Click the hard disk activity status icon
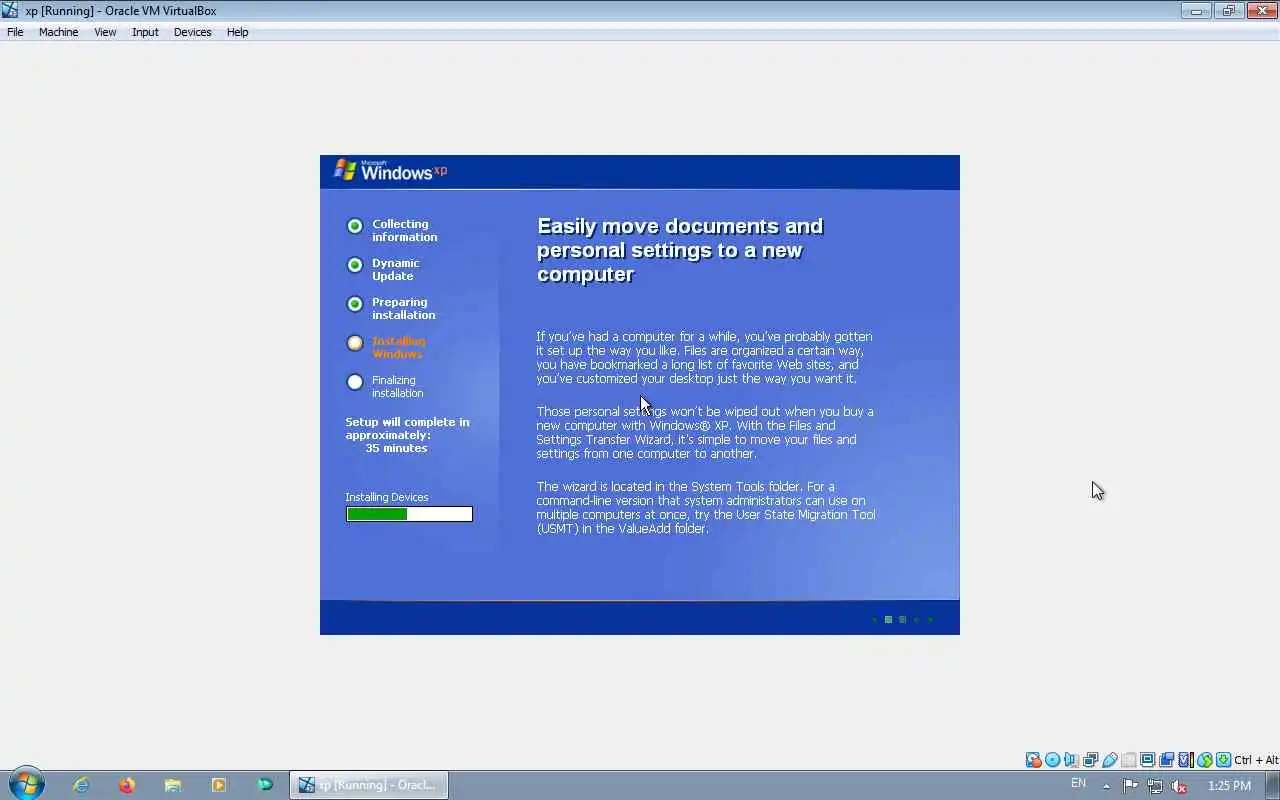The width and height of the screenshot is (1280, 800). pos(1033,760)
